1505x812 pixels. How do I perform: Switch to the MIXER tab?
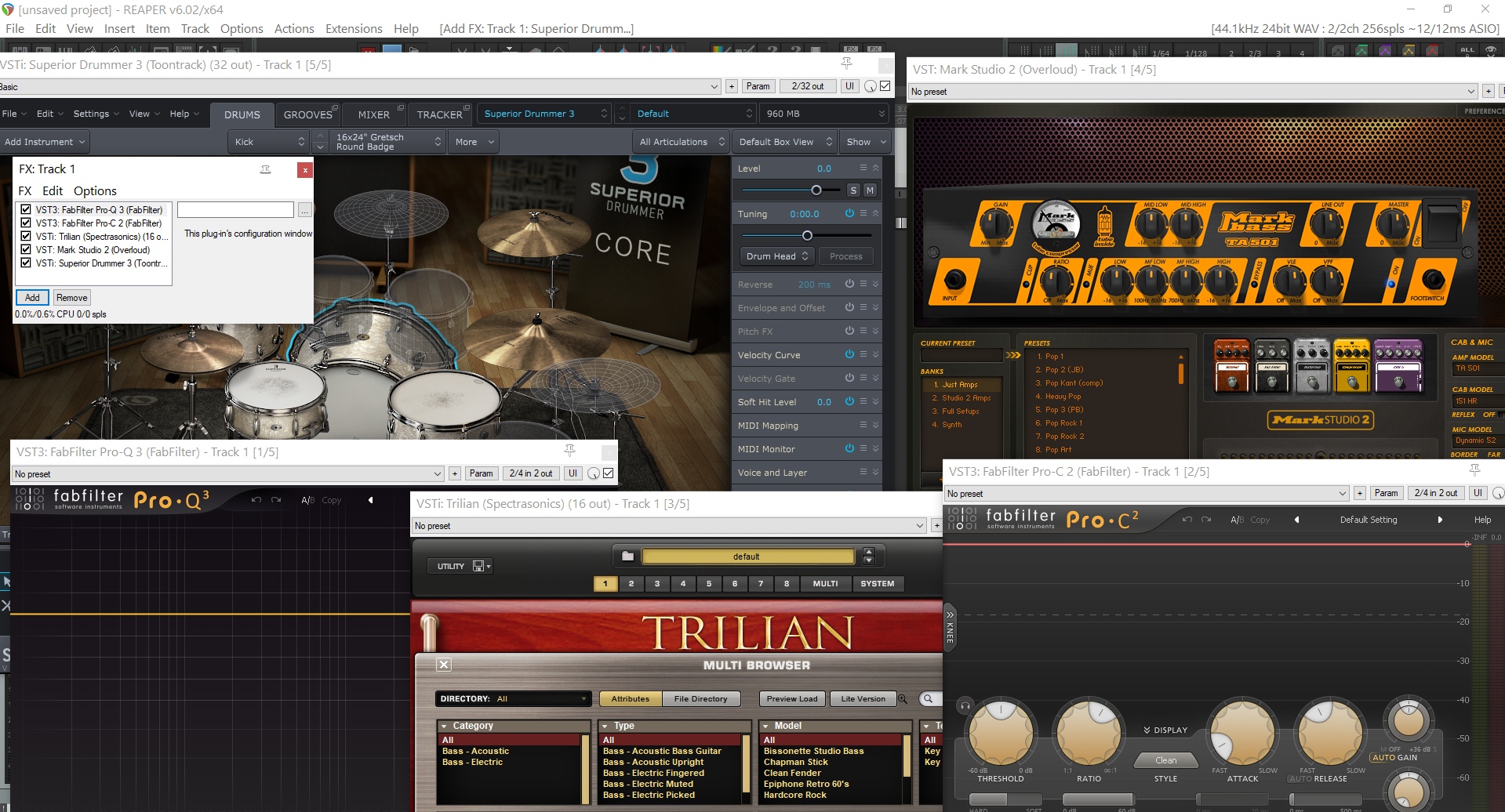point(374,114)
